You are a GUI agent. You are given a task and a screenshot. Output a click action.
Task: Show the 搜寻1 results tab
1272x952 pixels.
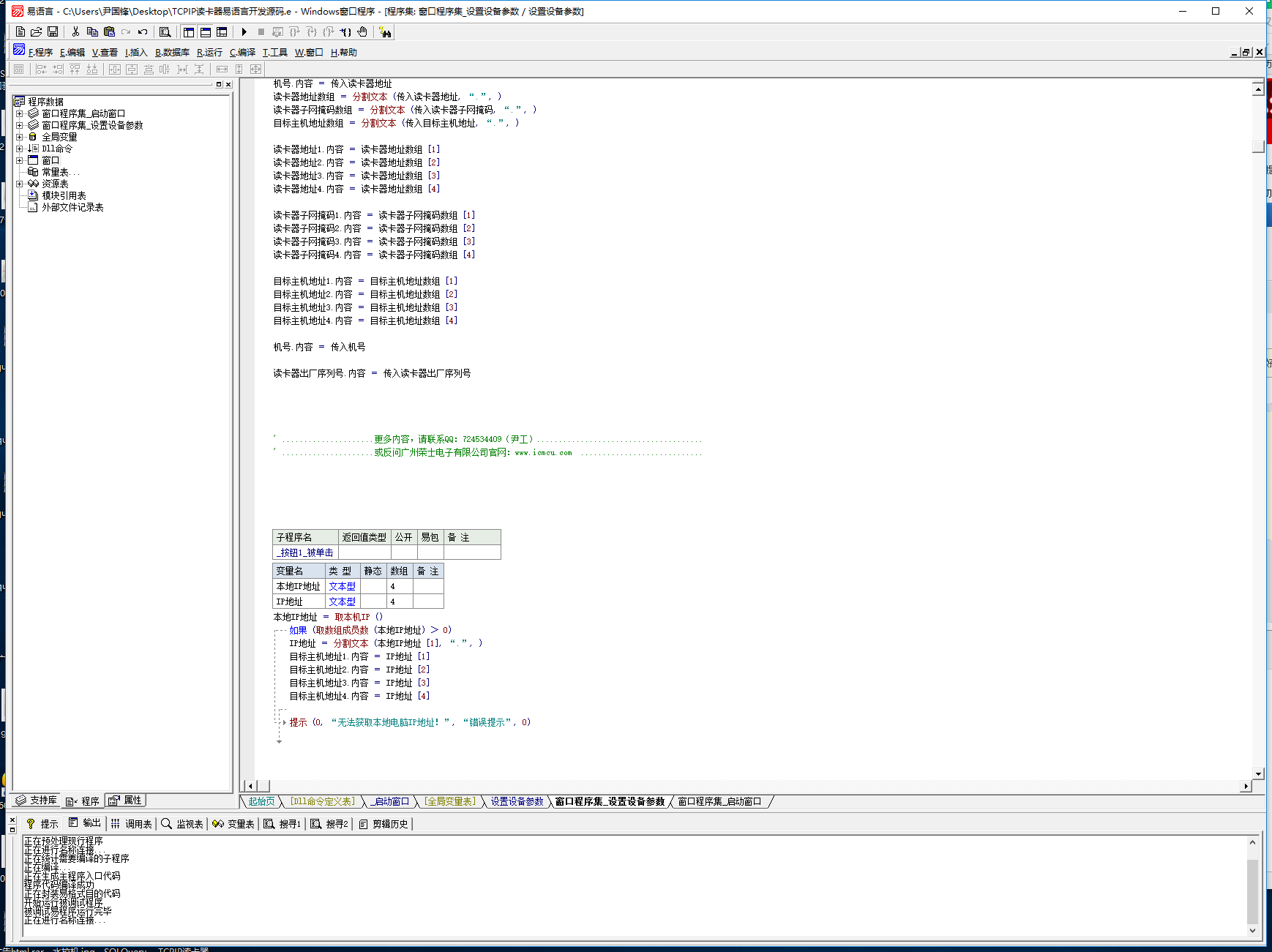283,824
